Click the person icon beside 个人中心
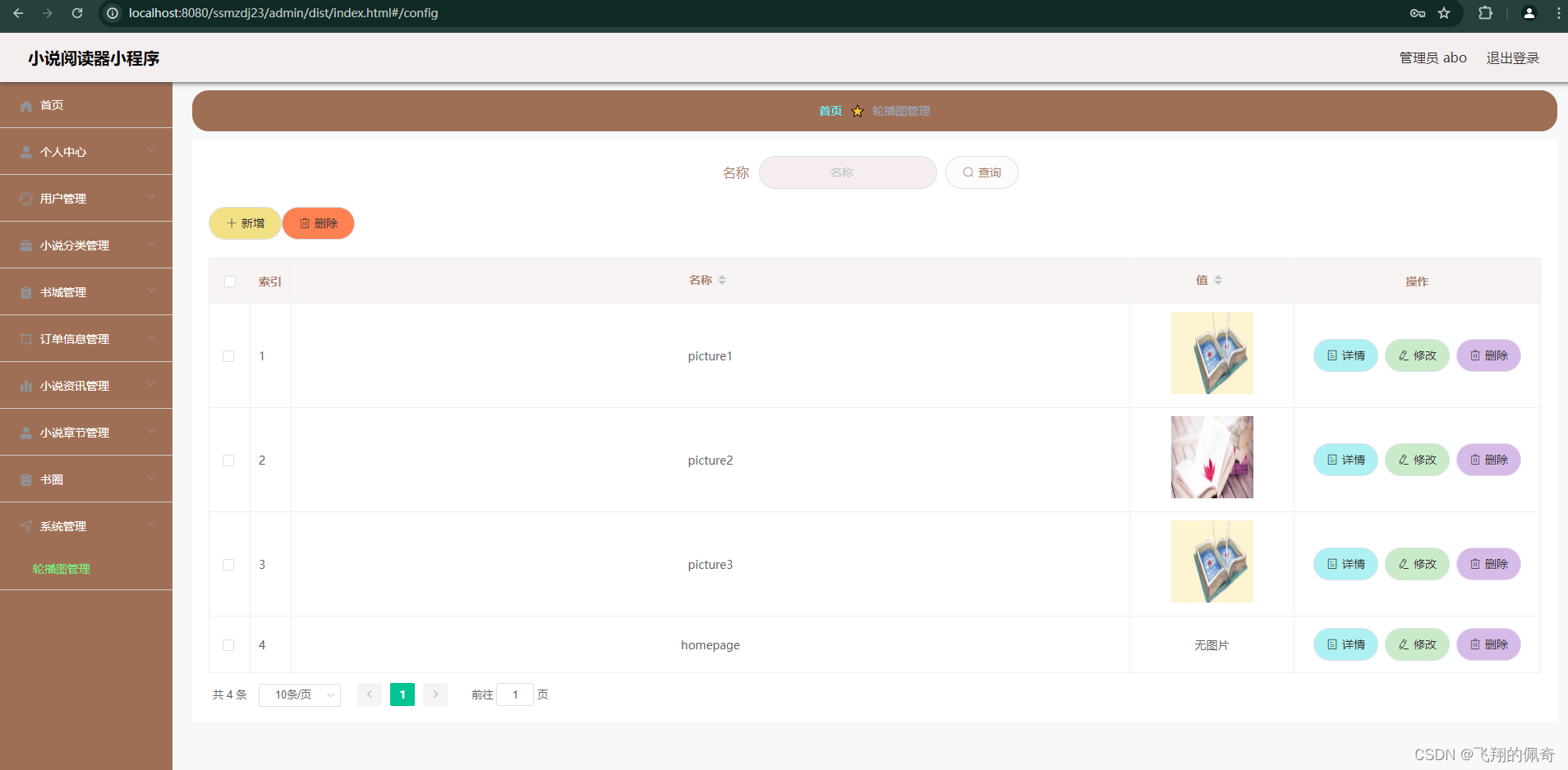Viewport: 1568px width, 770px height. point(26,153)
